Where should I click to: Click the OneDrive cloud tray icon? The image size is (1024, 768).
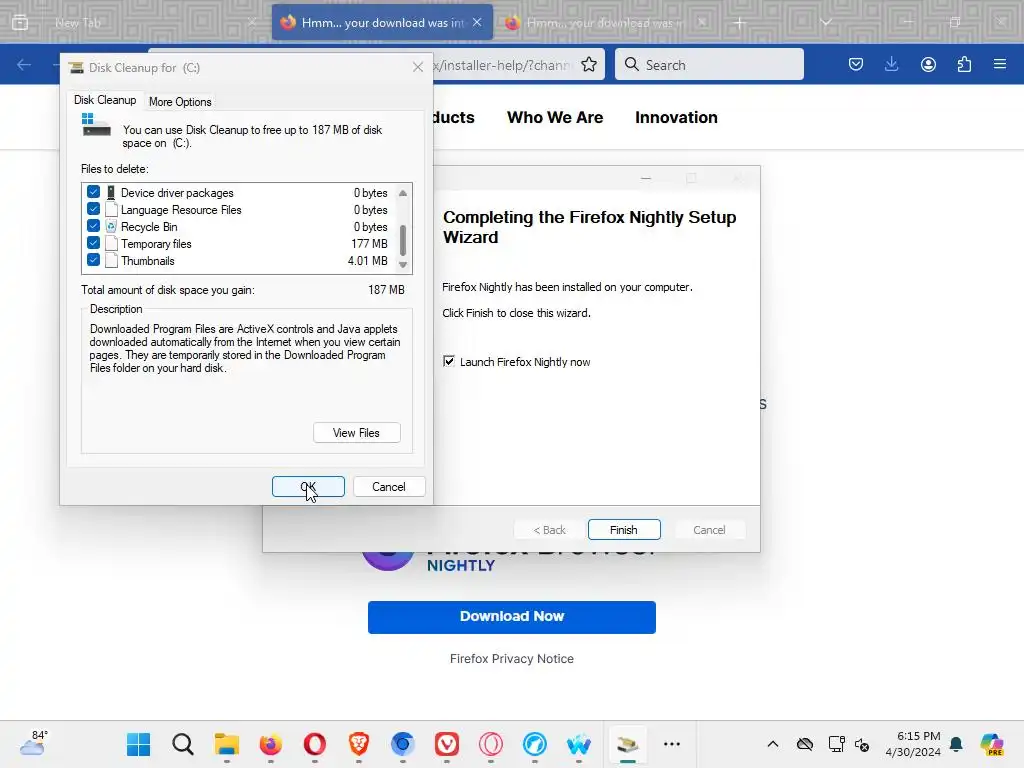click(x=805, y=744)
